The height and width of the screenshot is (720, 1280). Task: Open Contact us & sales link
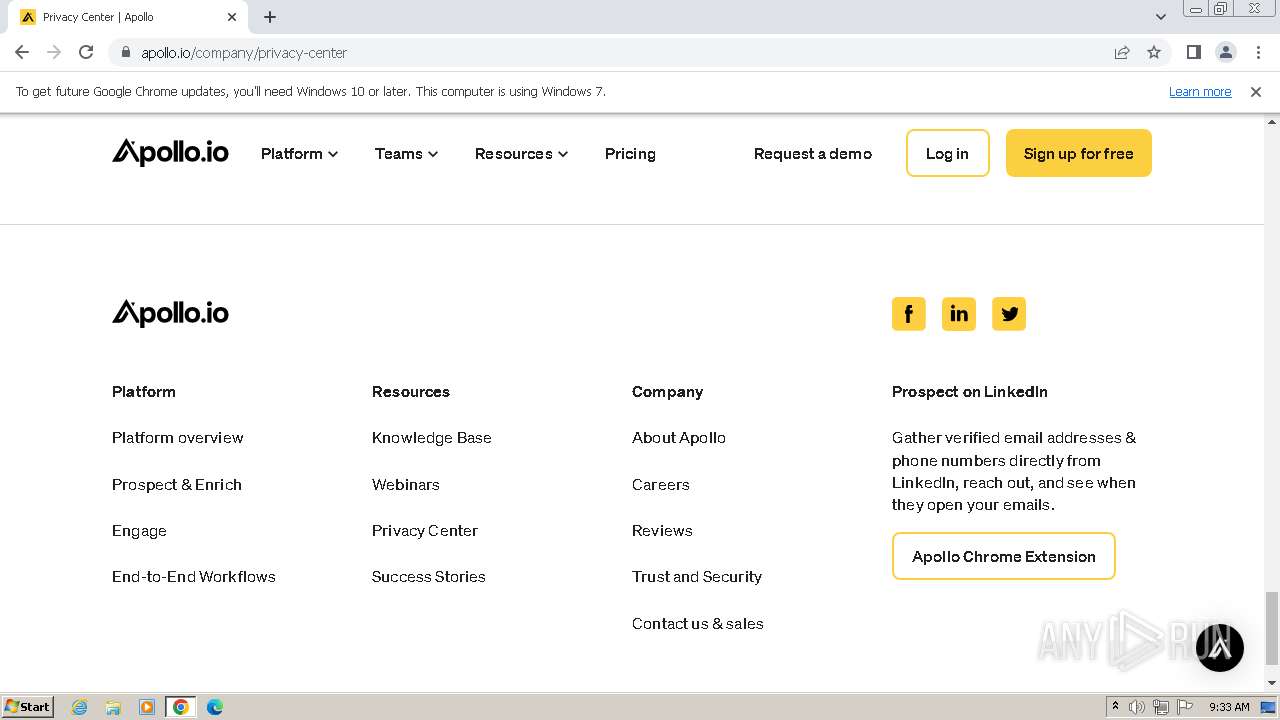tap(698, 623)
